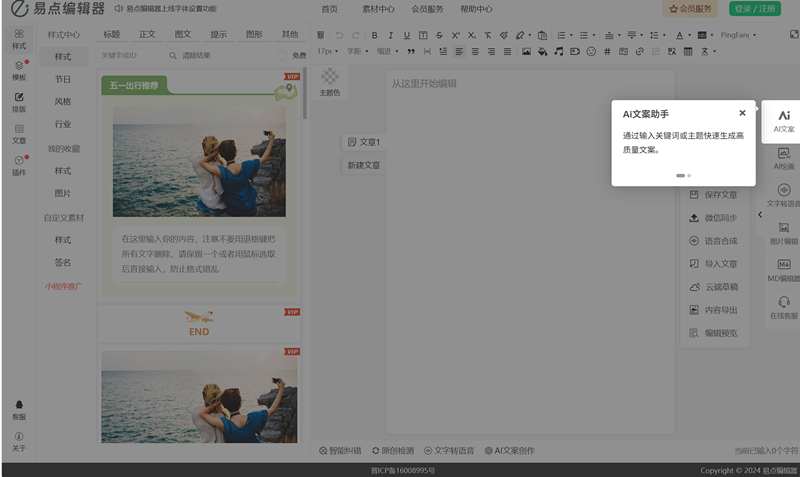Viewport: 800px width, 477px height.
Task: Click 登录 / 注册 button
Action: point(755,9)
